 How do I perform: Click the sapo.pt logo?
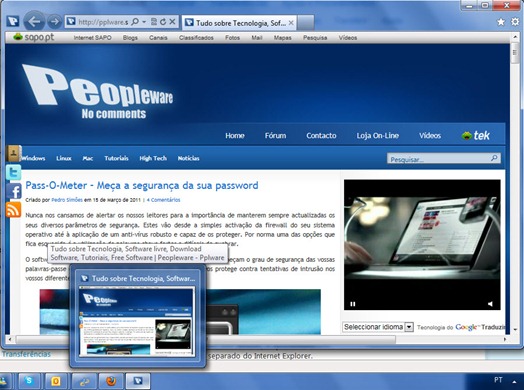(33, 37)
